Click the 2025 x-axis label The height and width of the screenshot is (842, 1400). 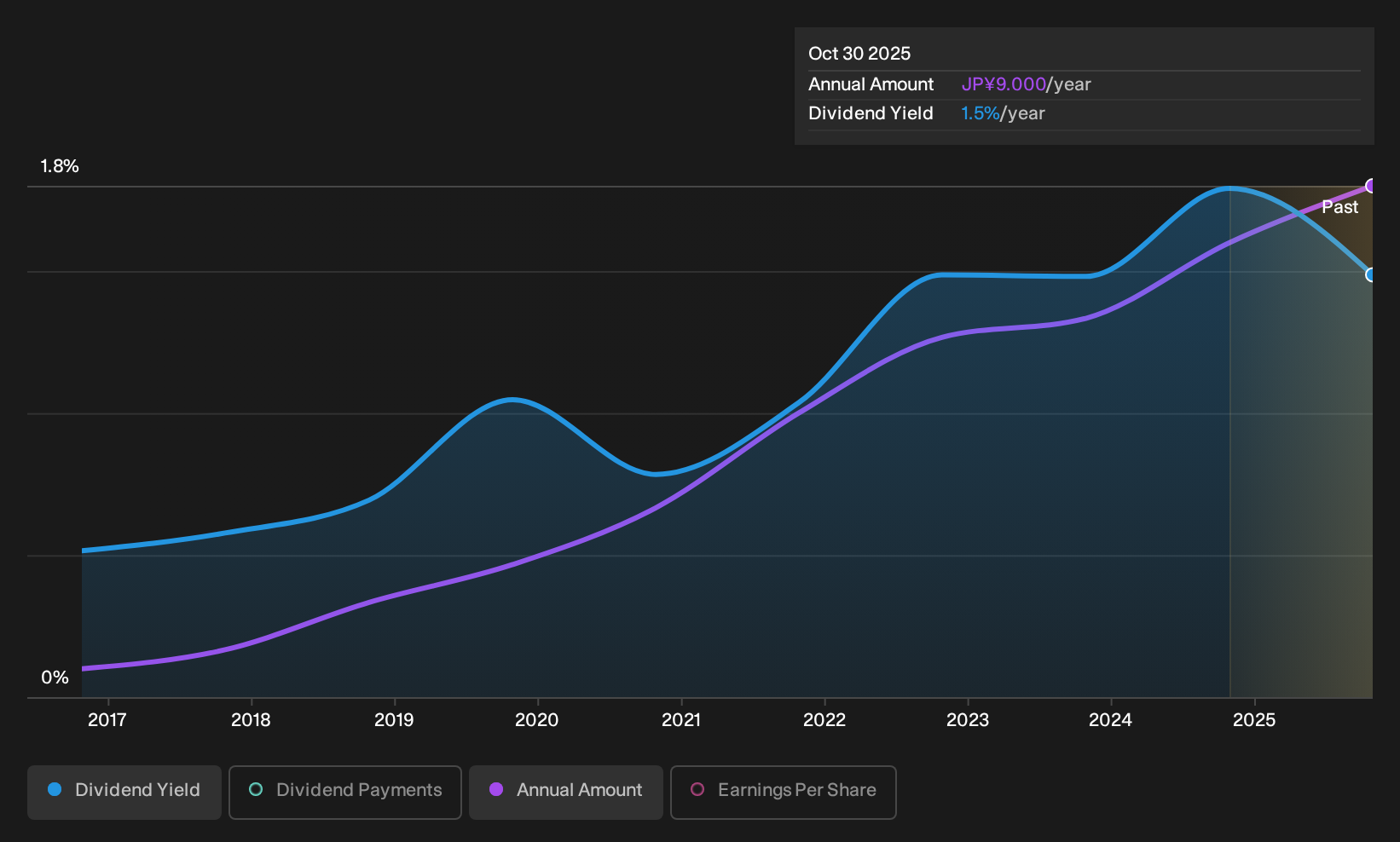(x=1254, y=720)
